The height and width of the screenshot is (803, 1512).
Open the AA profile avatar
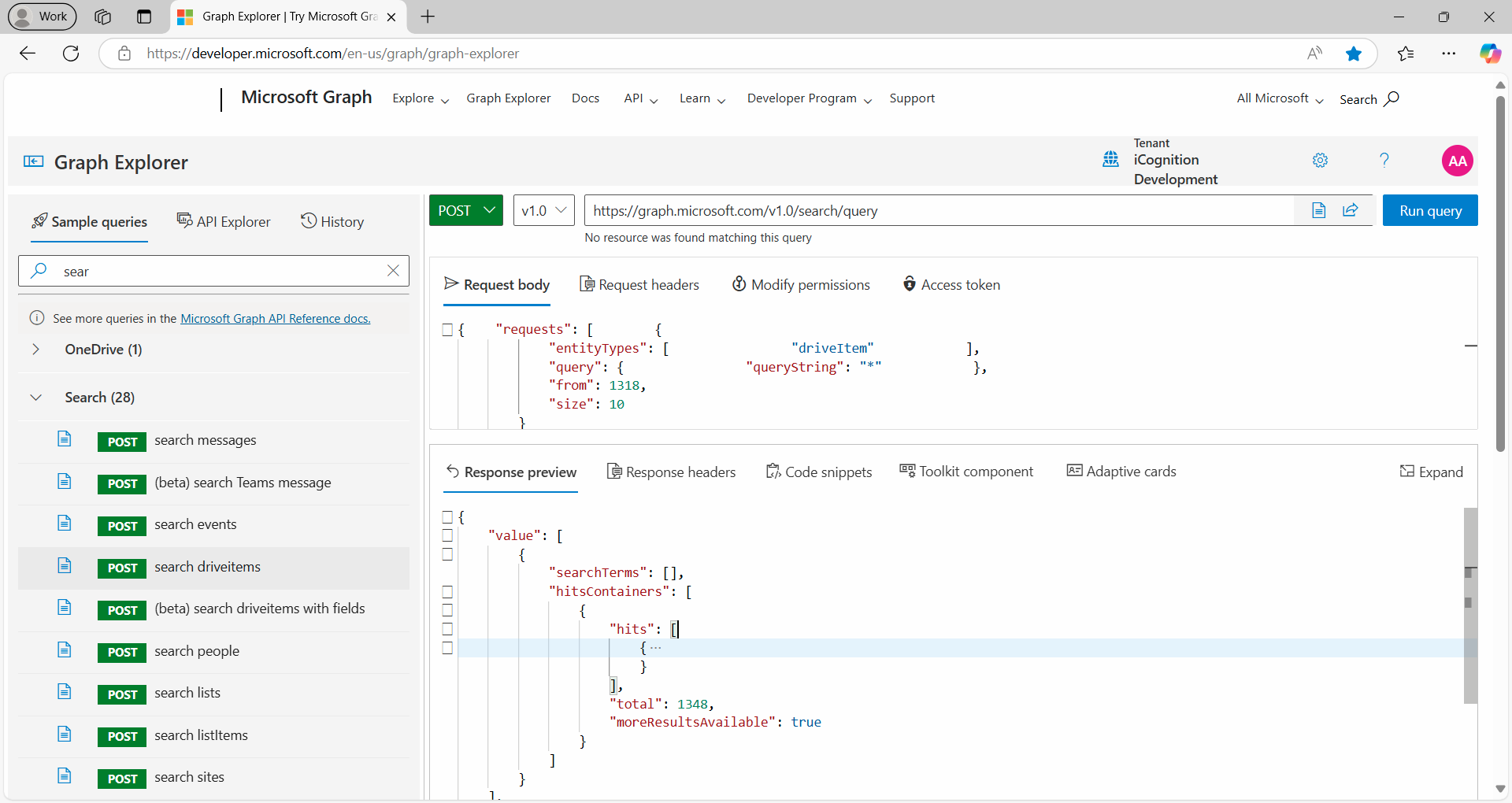[1458, 161]
